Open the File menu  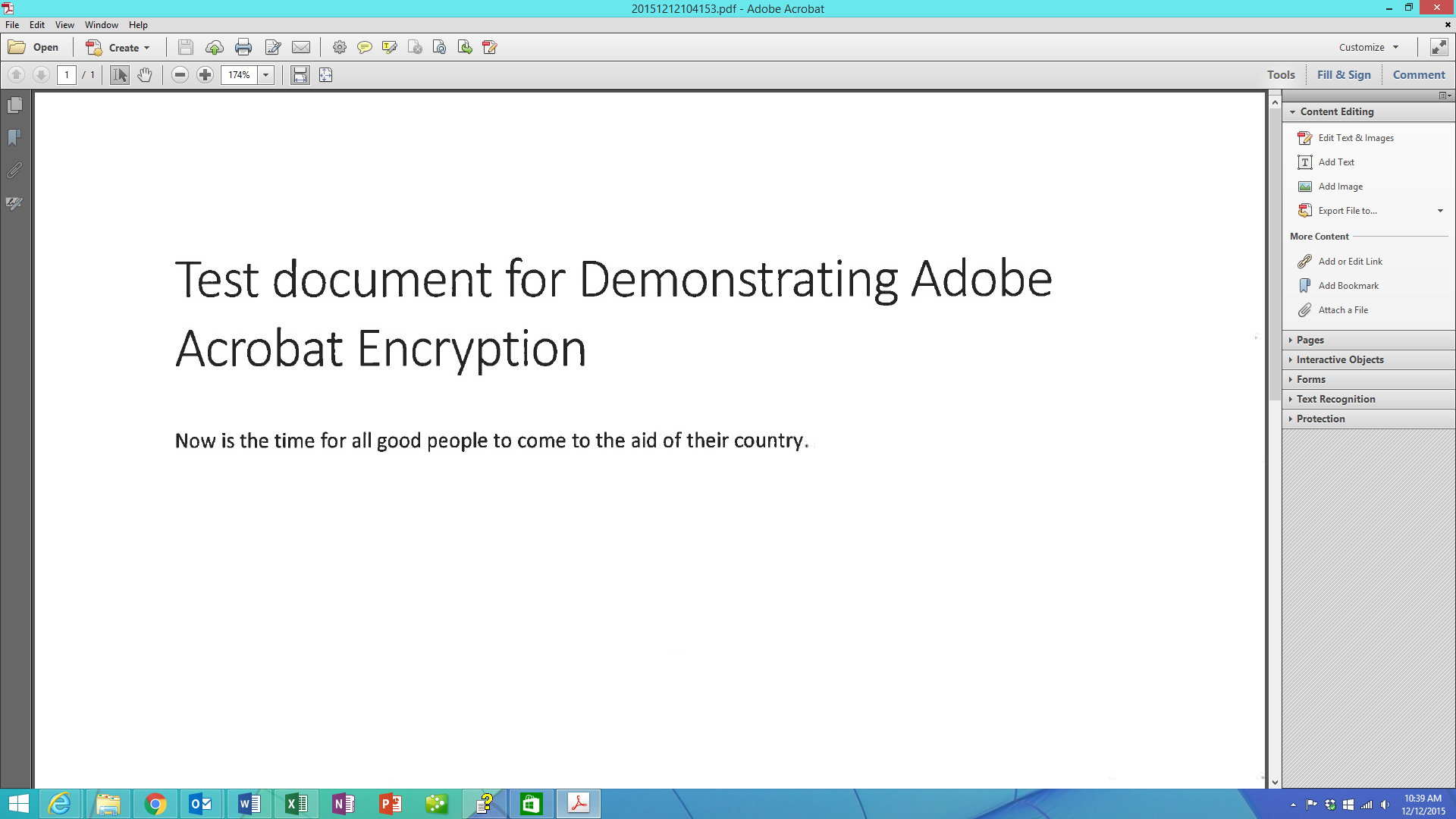tap(12, 25)
